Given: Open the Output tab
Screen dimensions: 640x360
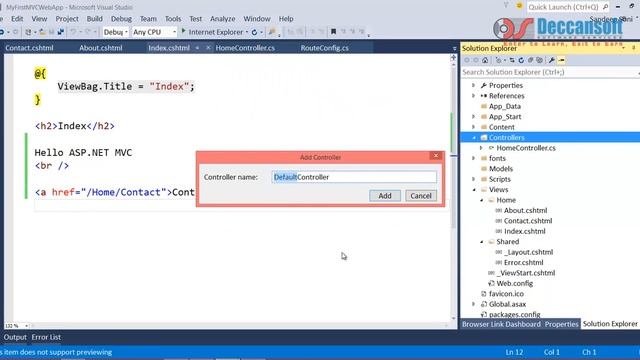Looking at the screenshot, I should click(x=15, y=337).
